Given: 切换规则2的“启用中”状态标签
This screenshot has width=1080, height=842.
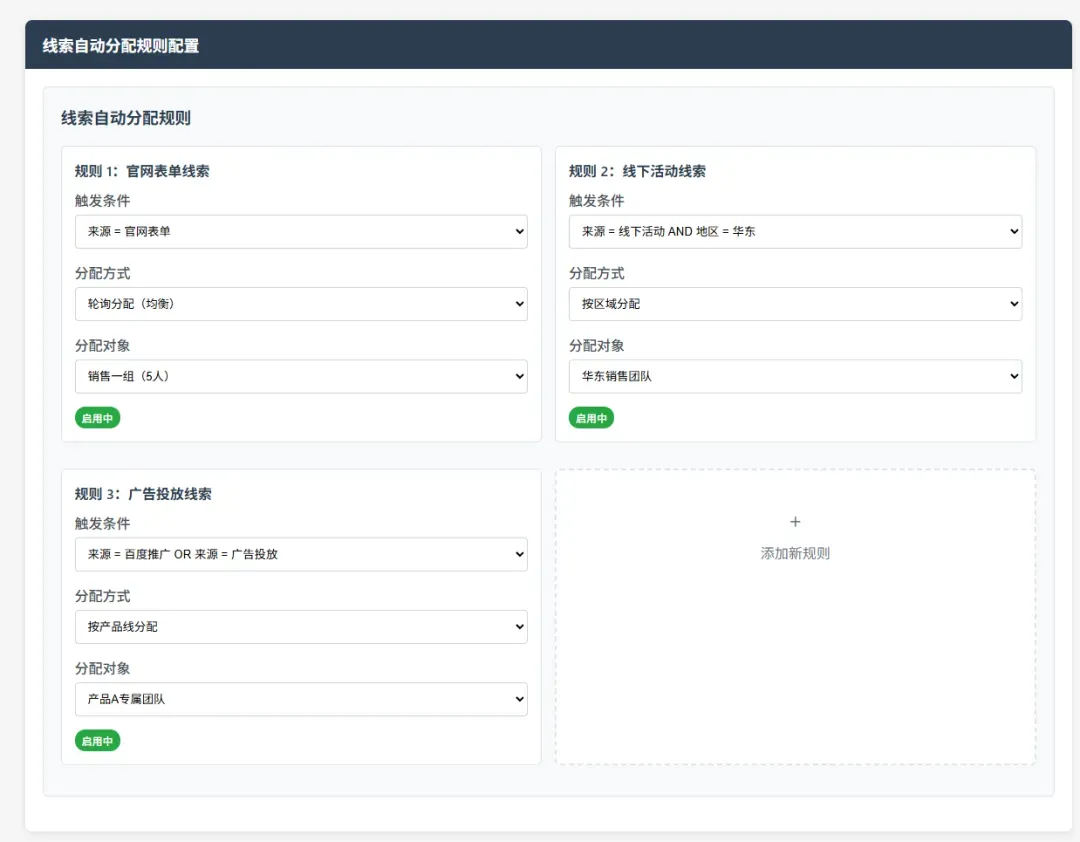Looking at the screenshot, I should point(591,418).
